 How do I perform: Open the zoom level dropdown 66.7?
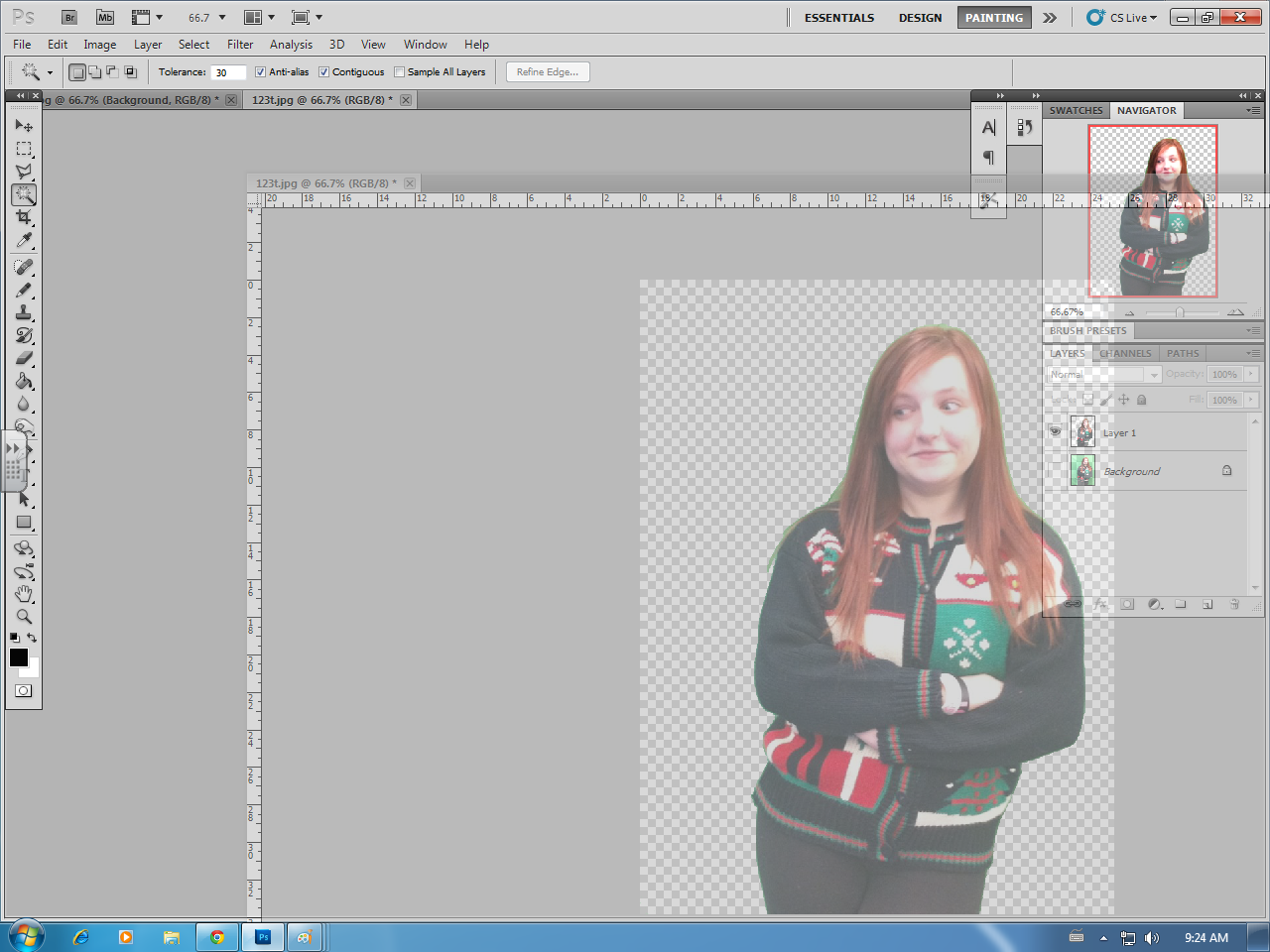pyautogui.click(x=222, y=18)
